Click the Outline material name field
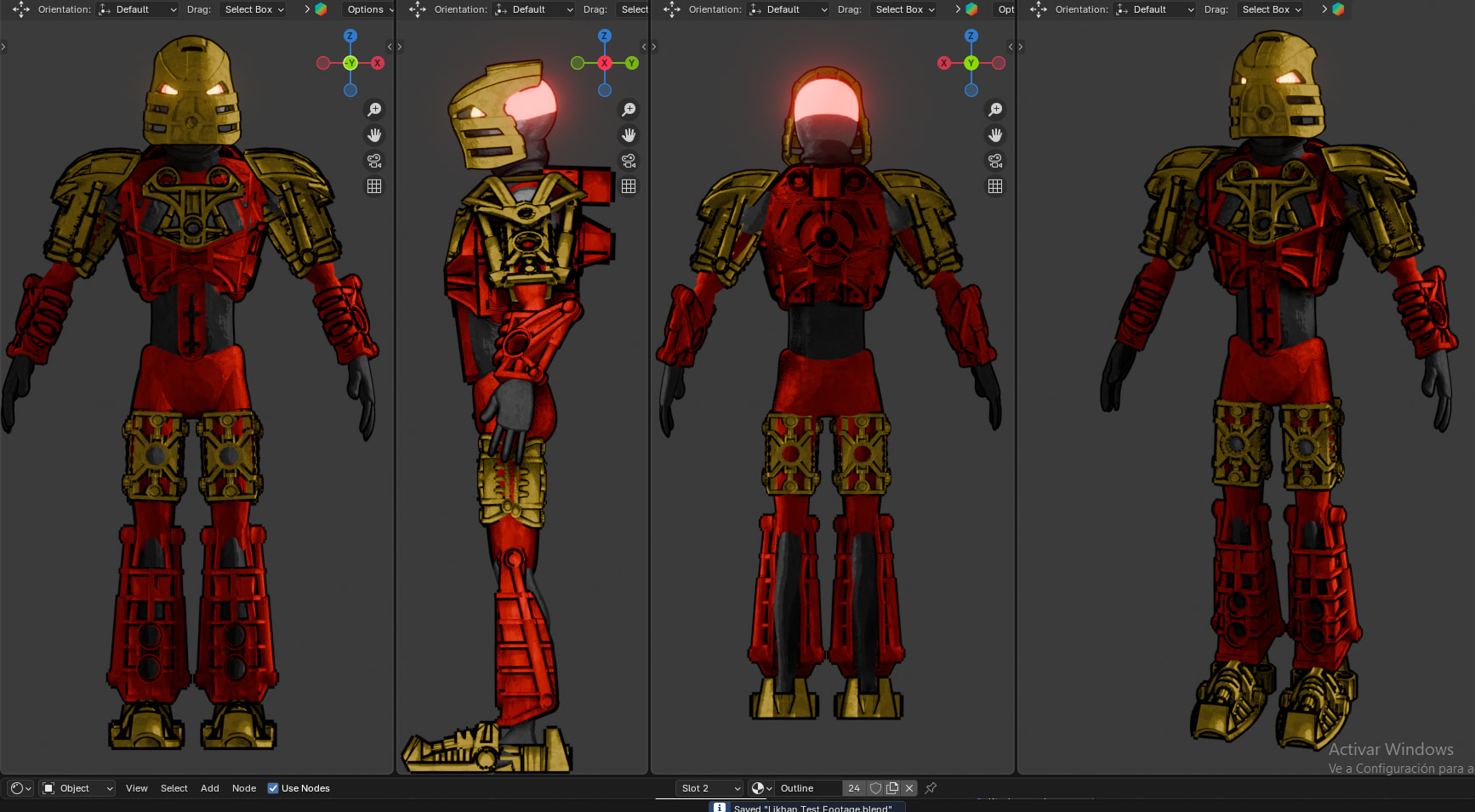Screen dimensions: 1475x812 pyautogui.click(x=808, y=788)
